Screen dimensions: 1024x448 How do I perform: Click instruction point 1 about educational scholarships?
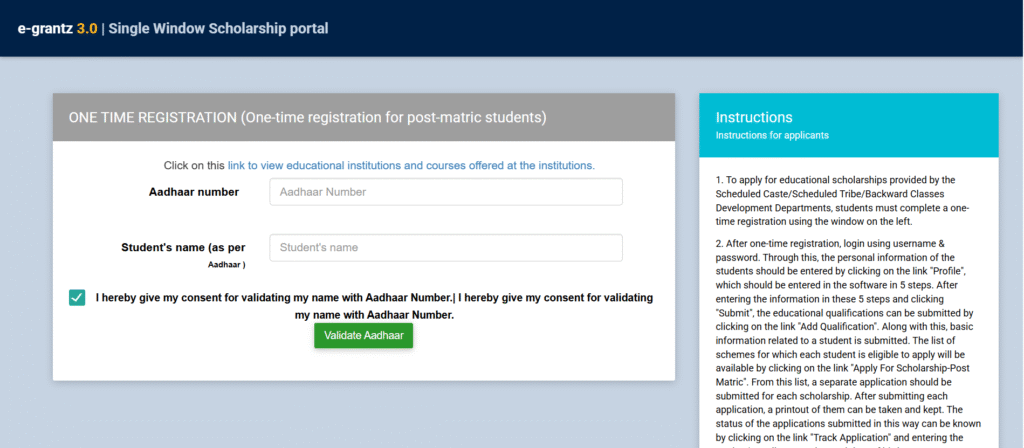pyautogui.click(x=845, y=200)
